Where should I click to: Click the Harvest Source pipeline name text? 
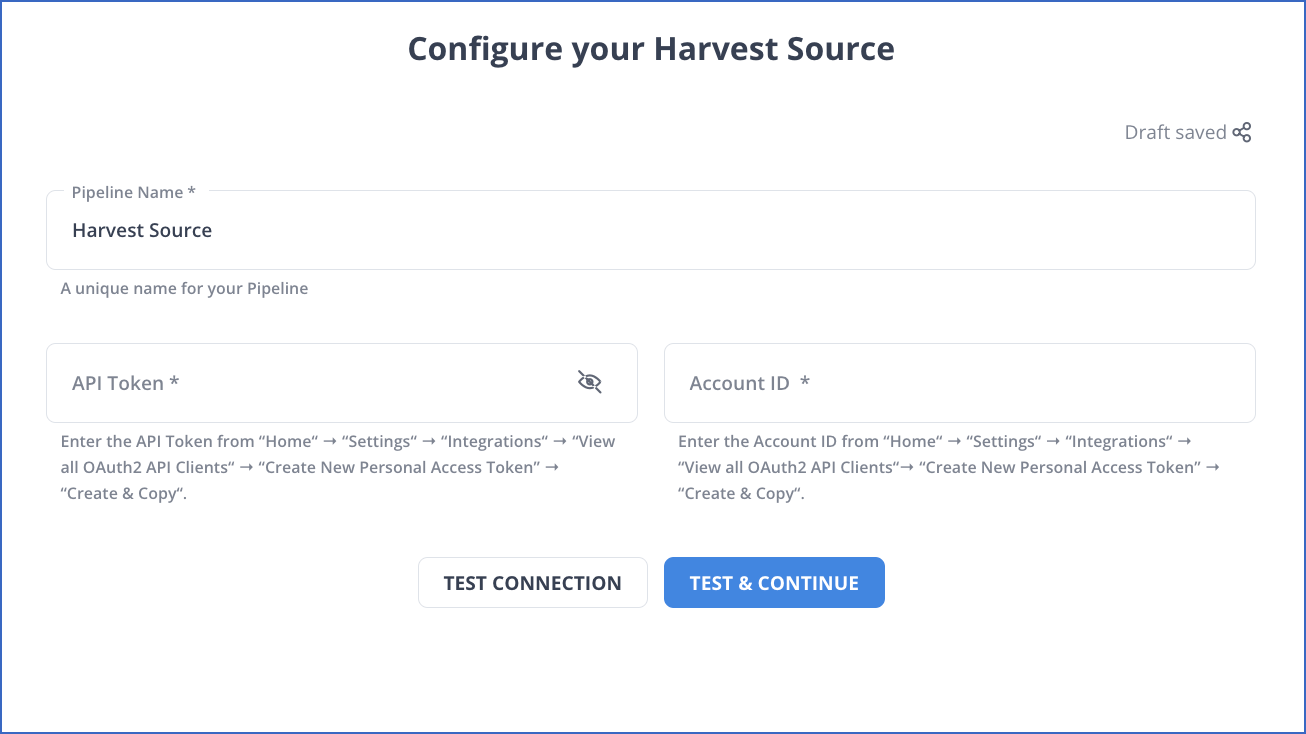click(x=141, y=230)
